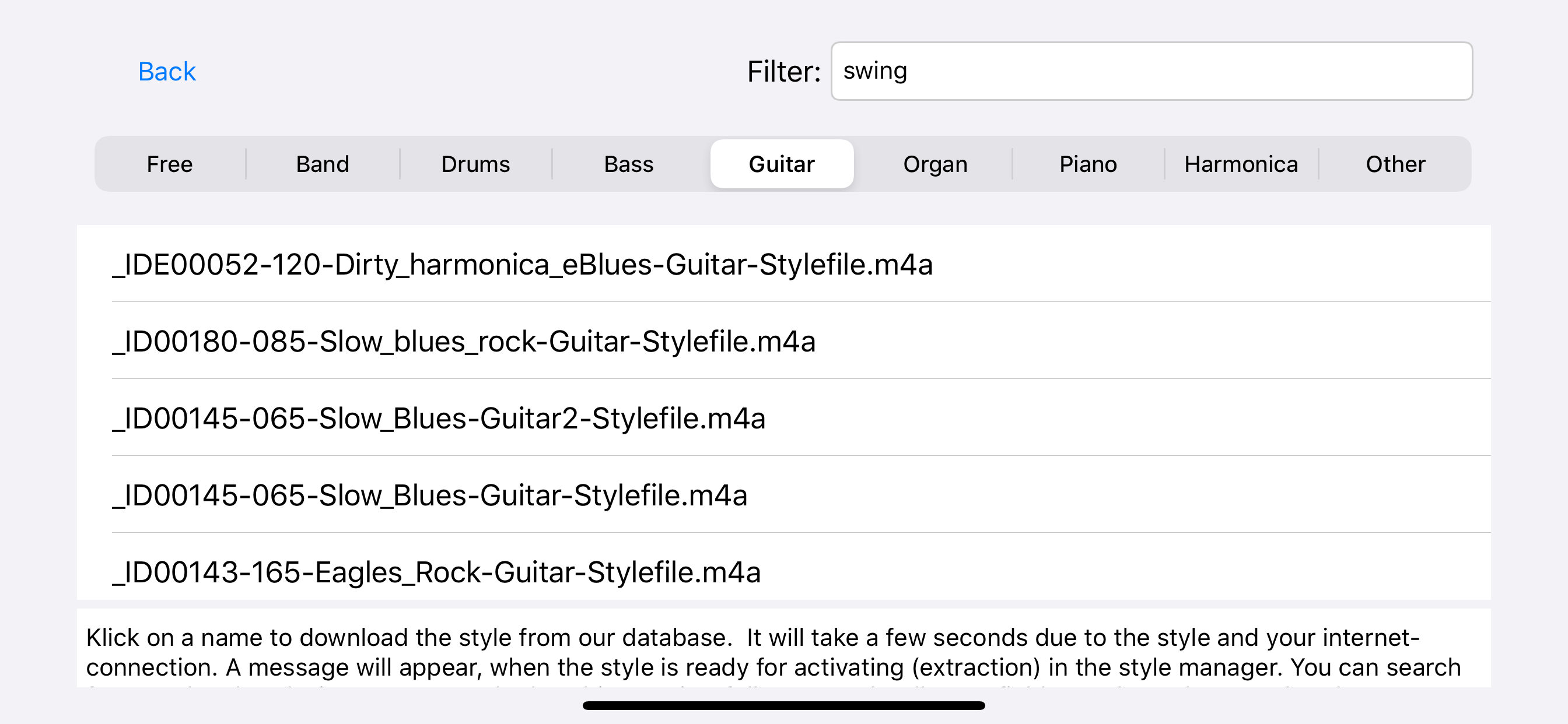This screenshot has height=724, width=1568.
Task: Download Eagles_Rock Guitar stylefile
Action: click(436, 572)
